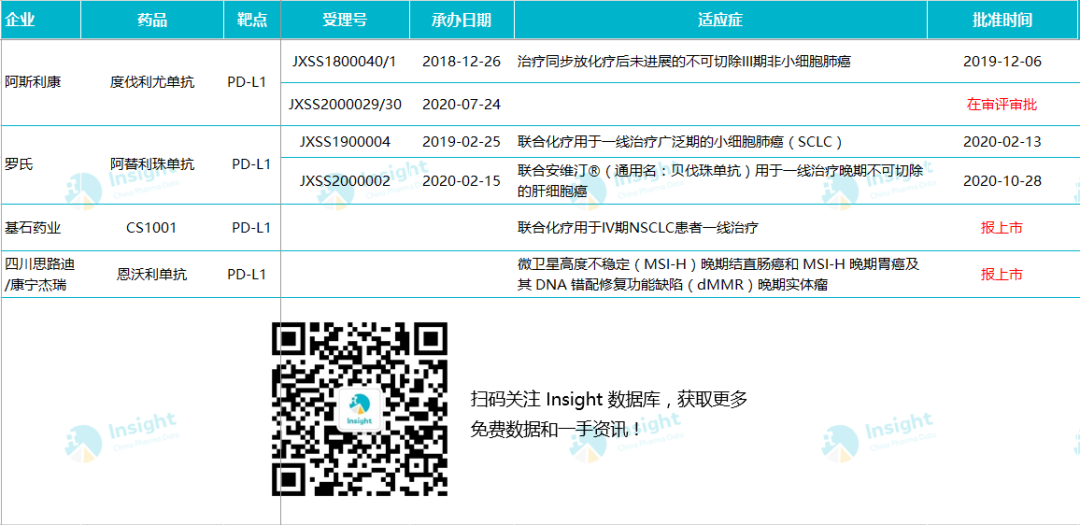Select date cell 2019-02-25

pos(461,142)
